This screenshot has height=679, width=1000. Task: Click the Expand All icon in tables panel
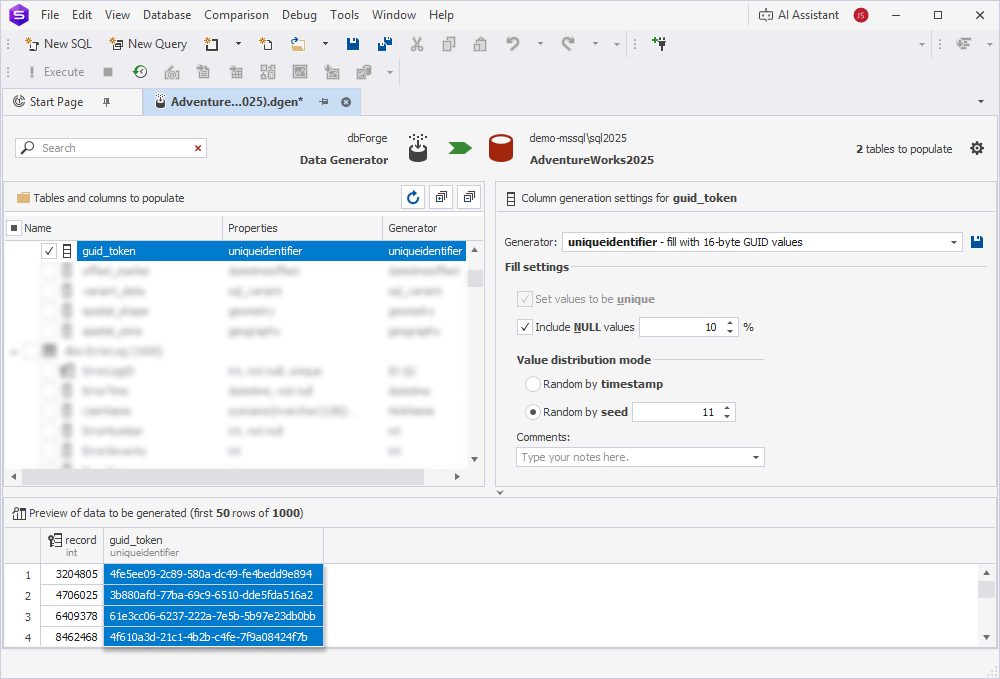(x=441, y=197)
